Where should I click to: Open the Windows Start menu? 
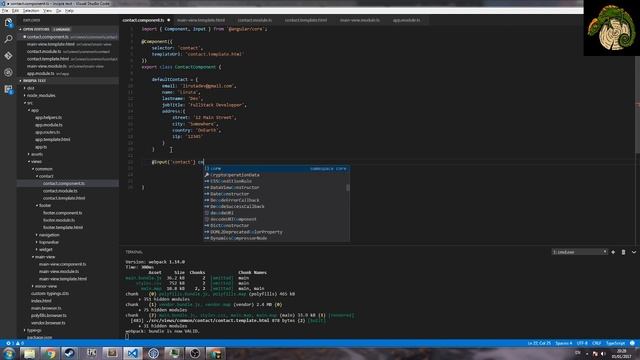[8, 353]
